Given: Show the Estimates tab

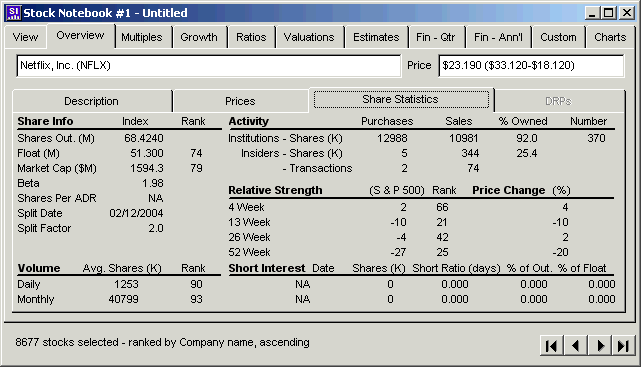Looking at the screenshot, I should [376, 37].
